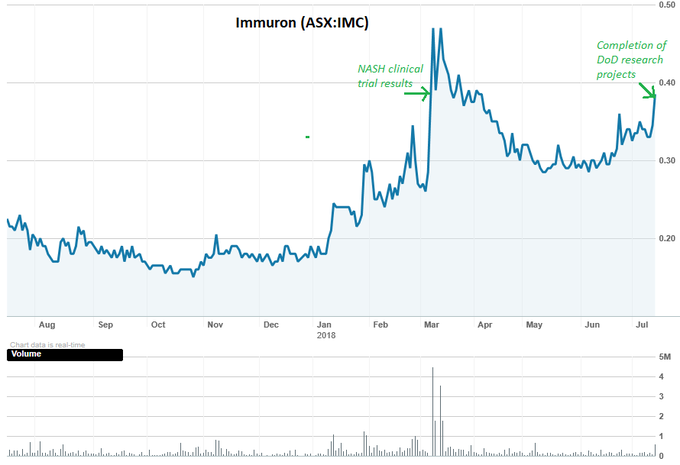Click the Jan 2018 label on the time axis
Screen dimensions: 680x465
point(325,330)
